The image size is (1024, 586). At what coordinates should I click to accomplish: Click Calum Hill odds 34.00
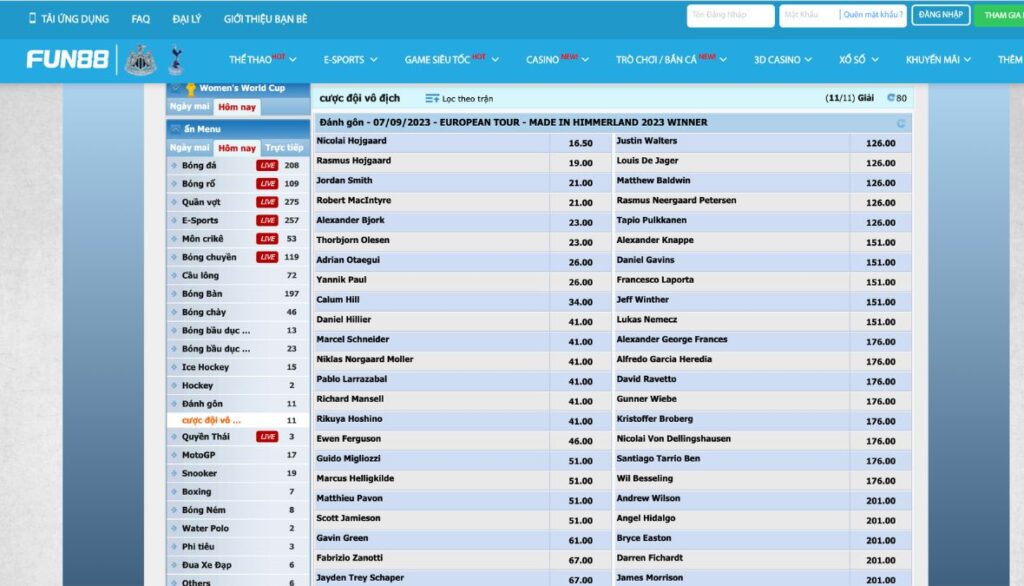point(580,302)
